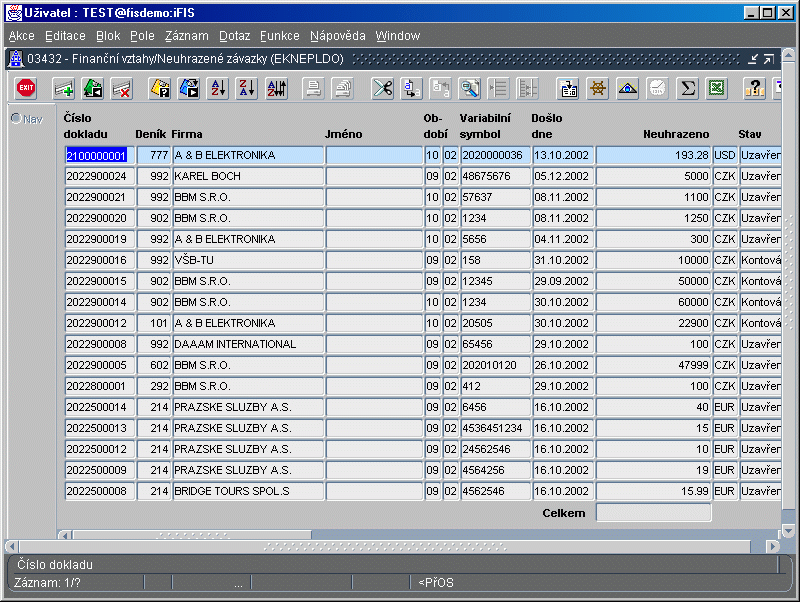Click the table's horizontal scrollbar left arrow
Image resolution: width=800 pixels, height=602 pixels.
pos(65,535)
